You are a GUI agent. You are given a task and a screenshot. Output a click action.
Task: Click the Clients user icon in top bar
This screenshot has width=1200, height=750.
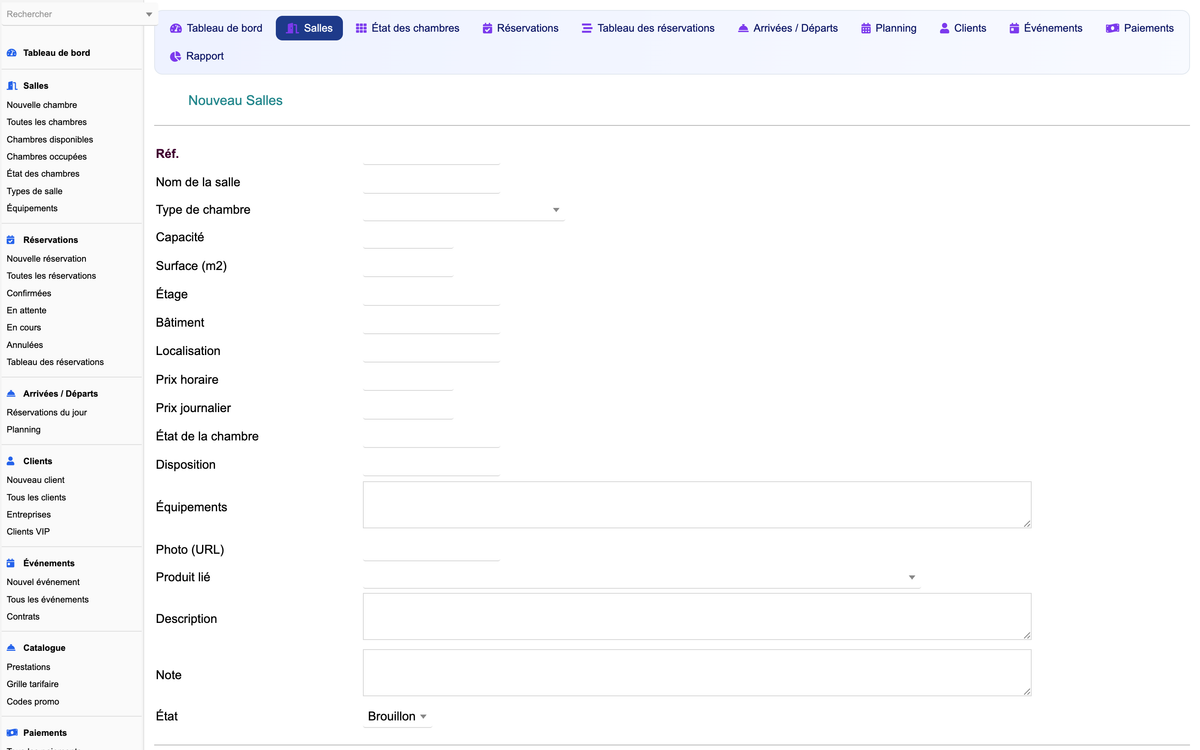[944, 28]
